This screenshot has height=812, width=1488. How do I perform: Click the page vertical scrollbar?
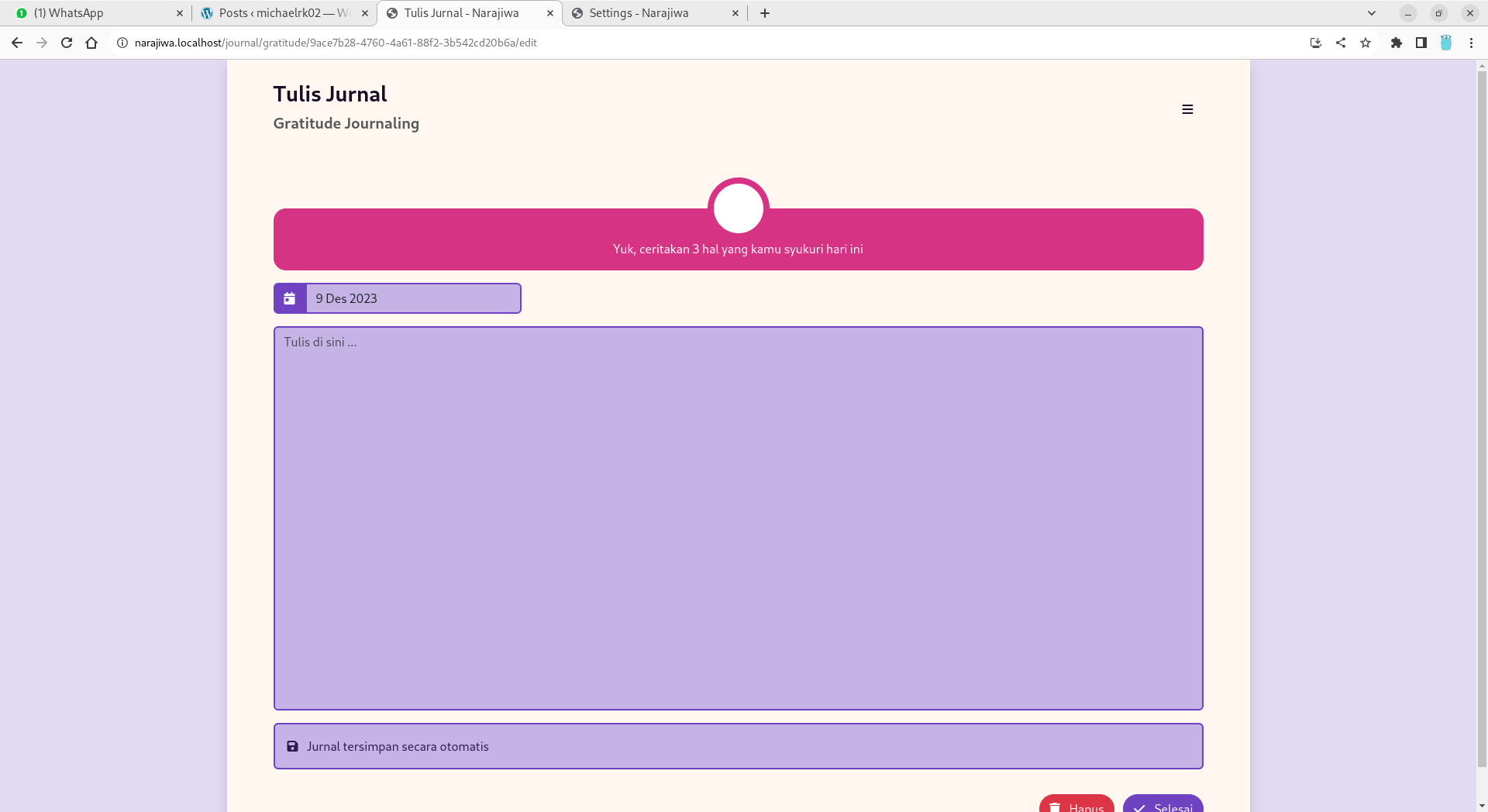(1481, 418)
